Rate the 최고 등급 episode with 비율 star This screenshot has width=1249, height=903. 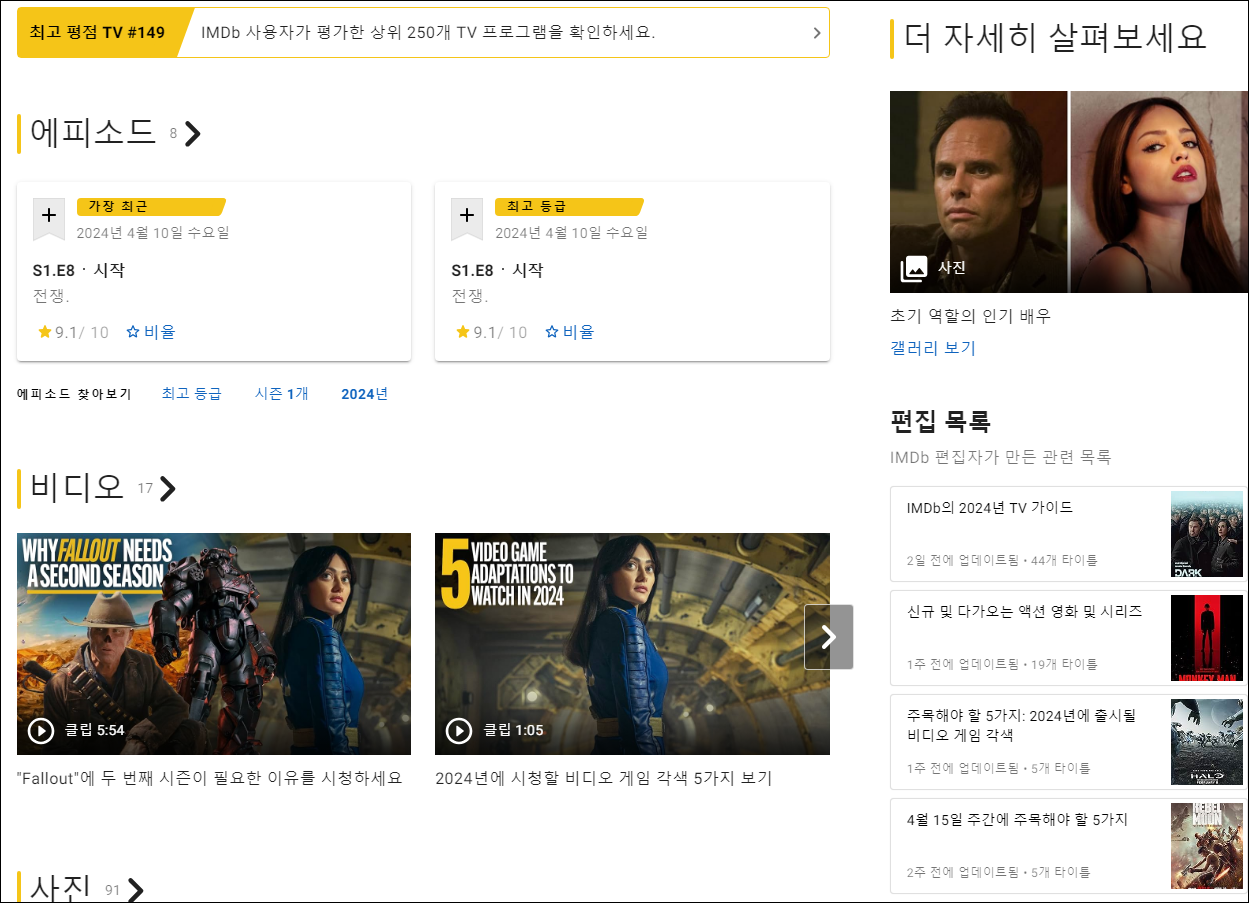click(x=569, y=332)
